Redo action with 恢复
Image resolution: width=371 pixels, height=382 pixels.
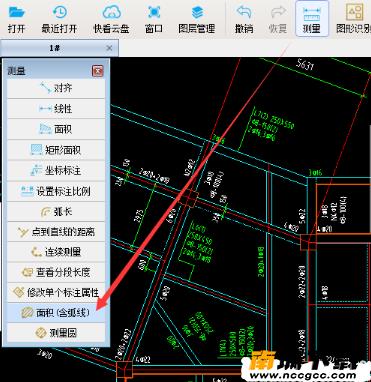pyautogui.click(x=277, y=18)
